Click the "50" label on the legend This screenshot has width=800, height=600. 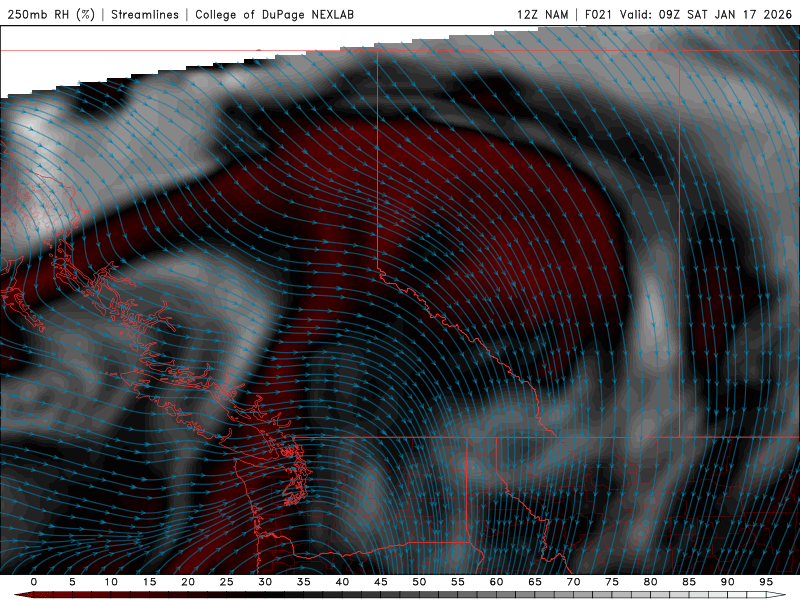(x=419, y=582)
